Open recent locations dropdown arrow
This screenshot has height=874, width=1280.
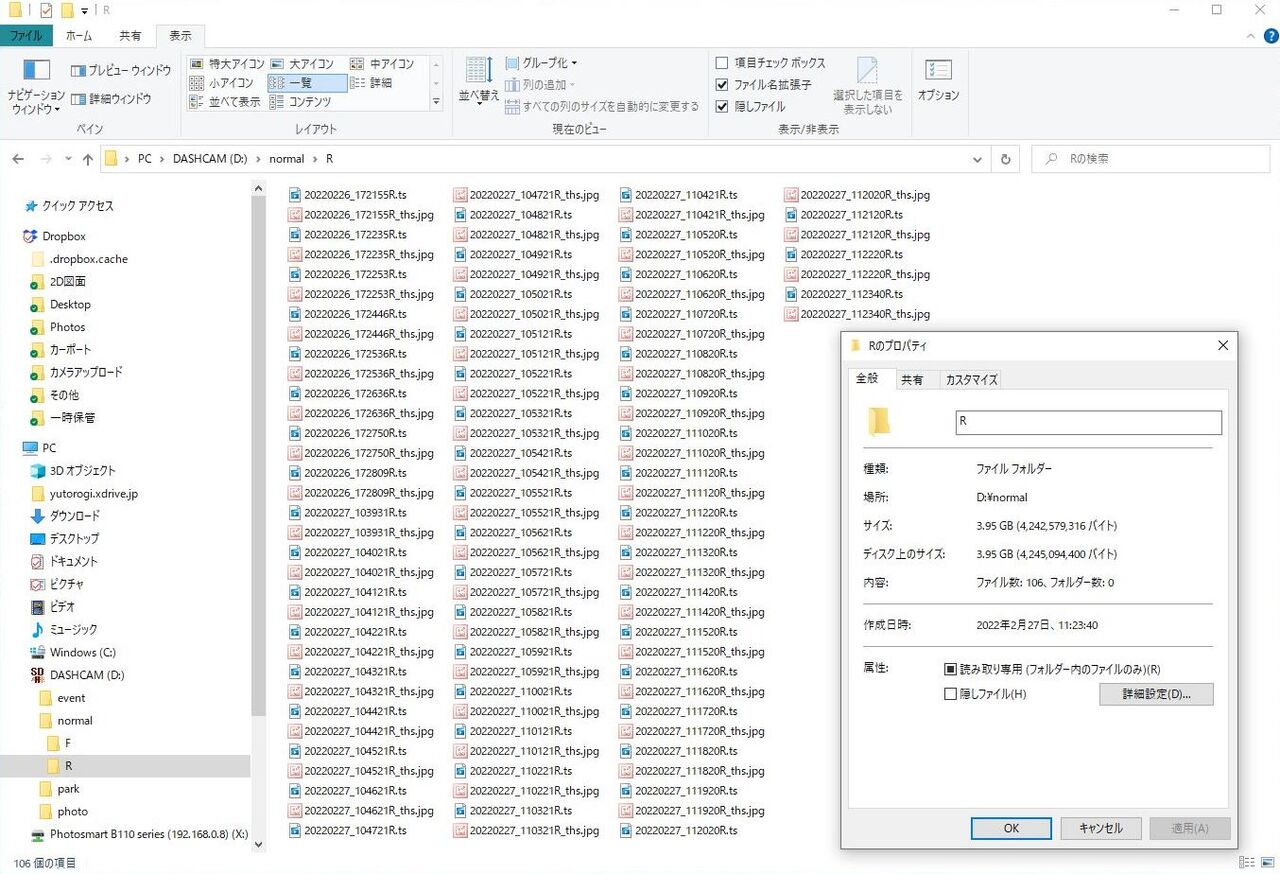coord(68,159)
